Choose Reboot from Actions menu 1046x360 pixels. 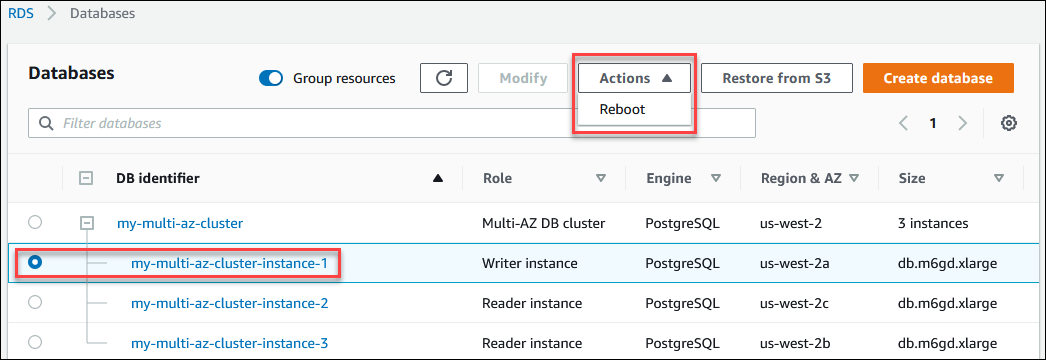(622, 109)
